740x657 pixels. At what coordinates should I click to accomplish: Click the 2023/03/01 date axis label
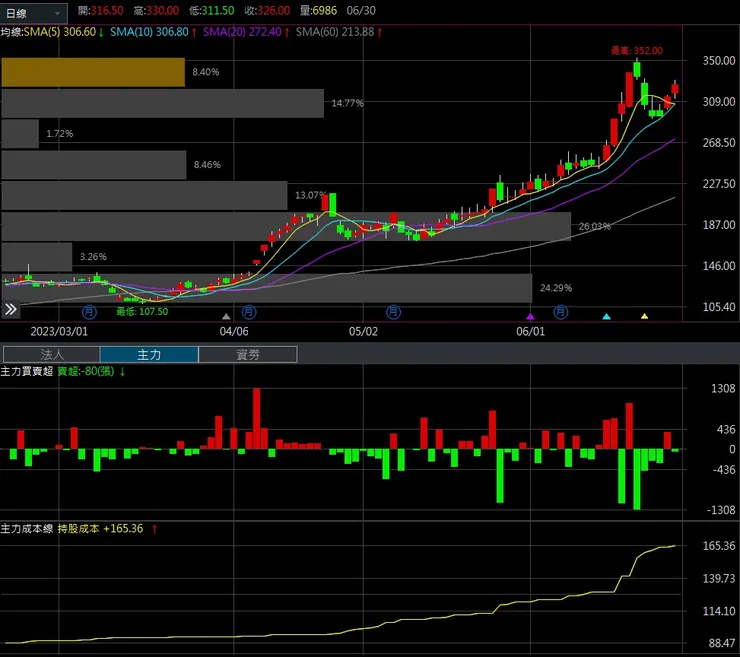coord(59,331)
